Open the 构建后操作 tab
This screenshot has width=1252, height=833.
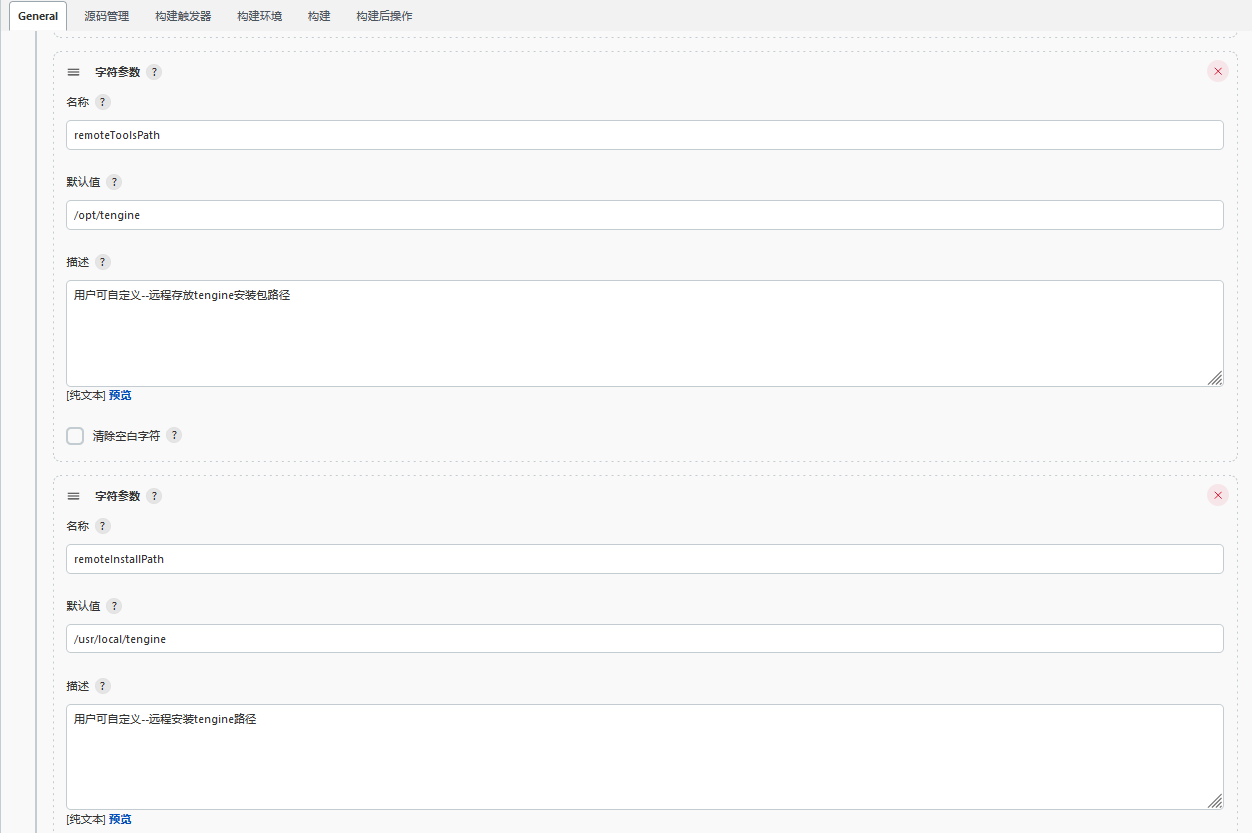[x=384, y=16]
